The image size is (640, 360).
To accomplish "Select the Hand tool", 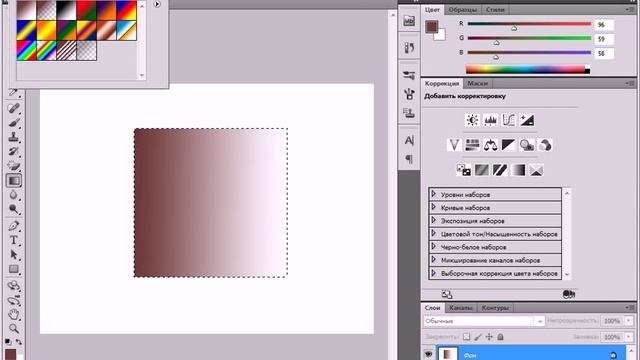I will (13, 314).
